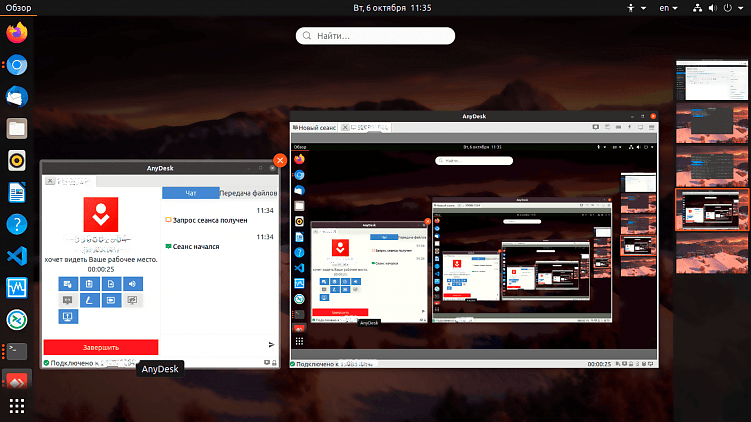Click volume speaker icon in top bar

tap(713, 8)
